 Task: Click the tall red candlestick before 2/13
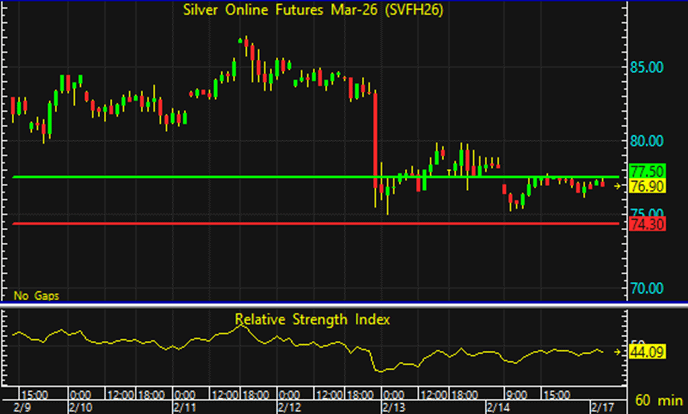pyautogui.click(x=376, y=140)
